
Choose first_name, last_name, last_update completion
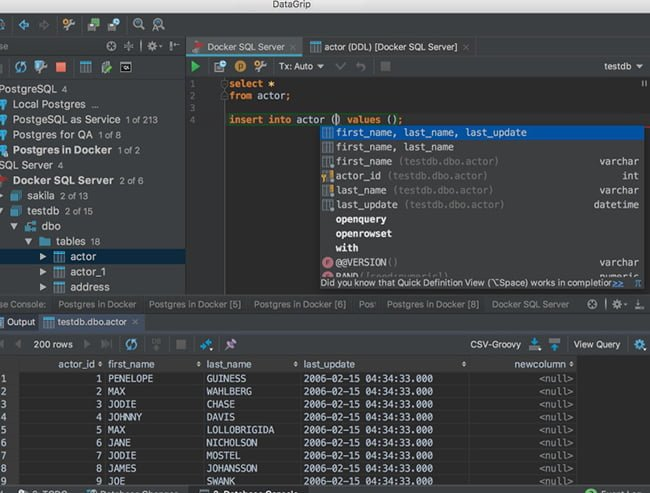pyautogui.click(x=482, y=133)
